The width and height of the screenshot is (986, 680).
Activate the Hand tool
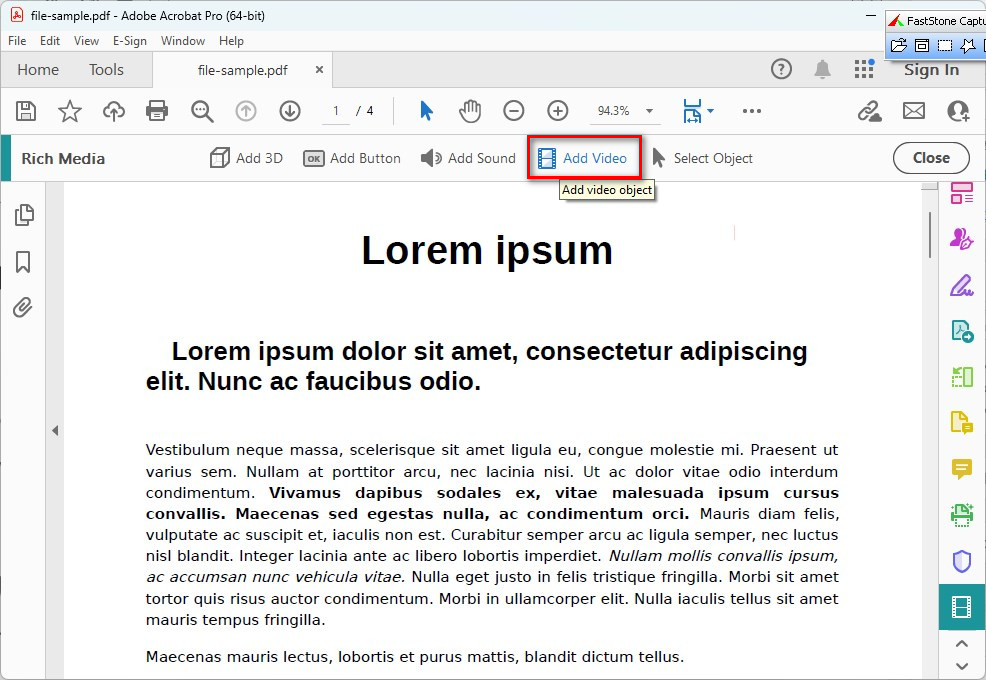[x=470, y=111]
